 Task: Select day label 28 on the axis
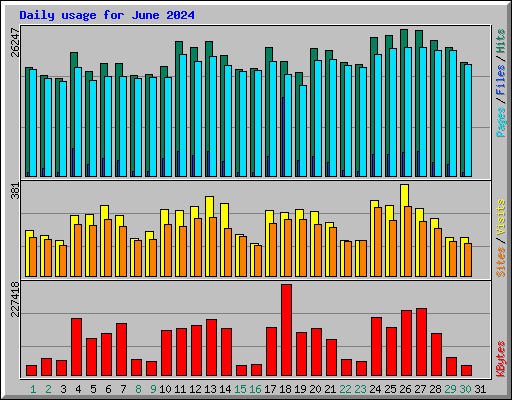pos(435,389)
